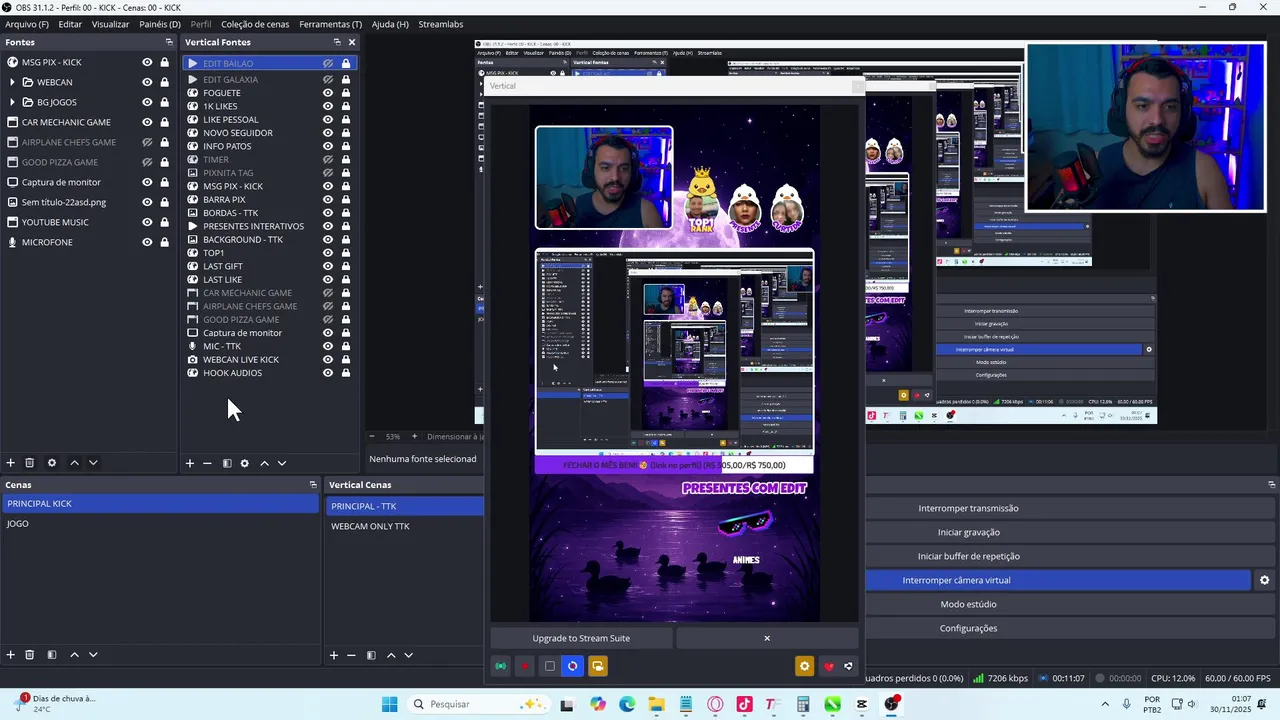Open TikTok in Windows taskbar
The image size is (1280, 720).
[x=744, y=704]
